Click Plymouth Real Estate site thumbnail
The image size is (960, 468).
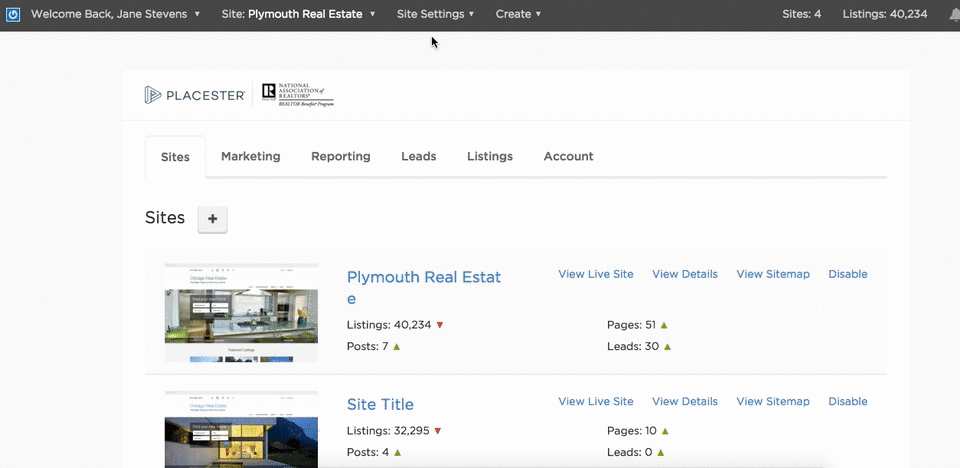241,312
